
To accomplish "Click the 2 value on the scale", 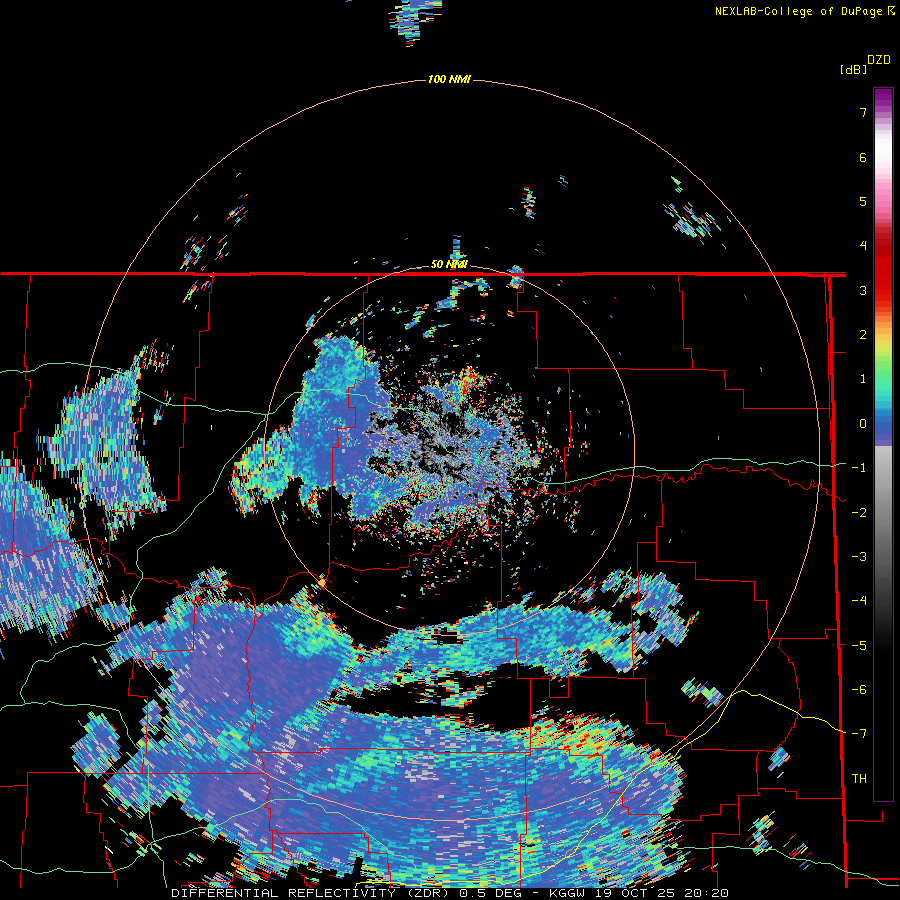I will point(863,335).
